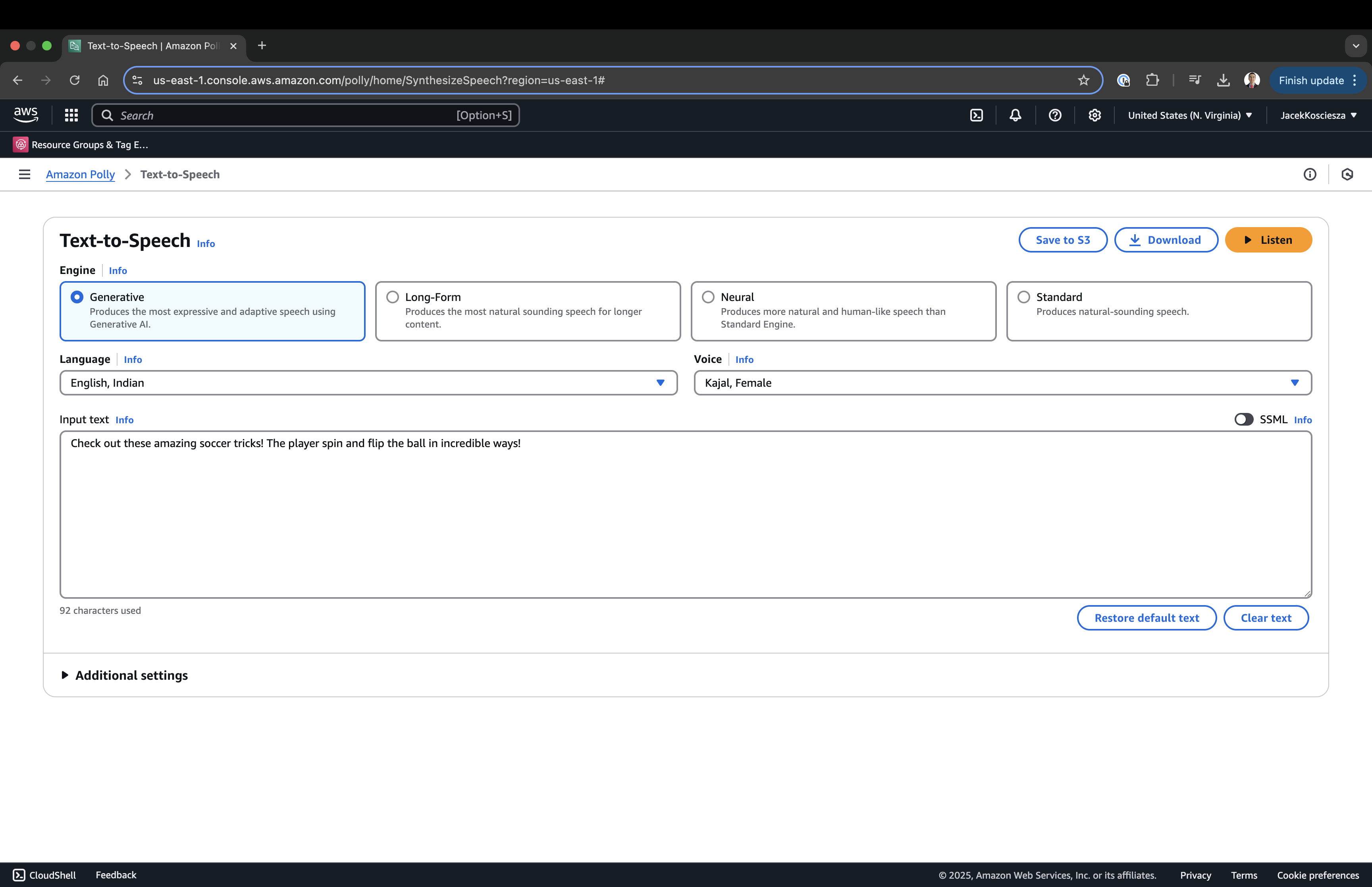Download the synthesized speech
1372x887 pixels.
click(1166, 239)
